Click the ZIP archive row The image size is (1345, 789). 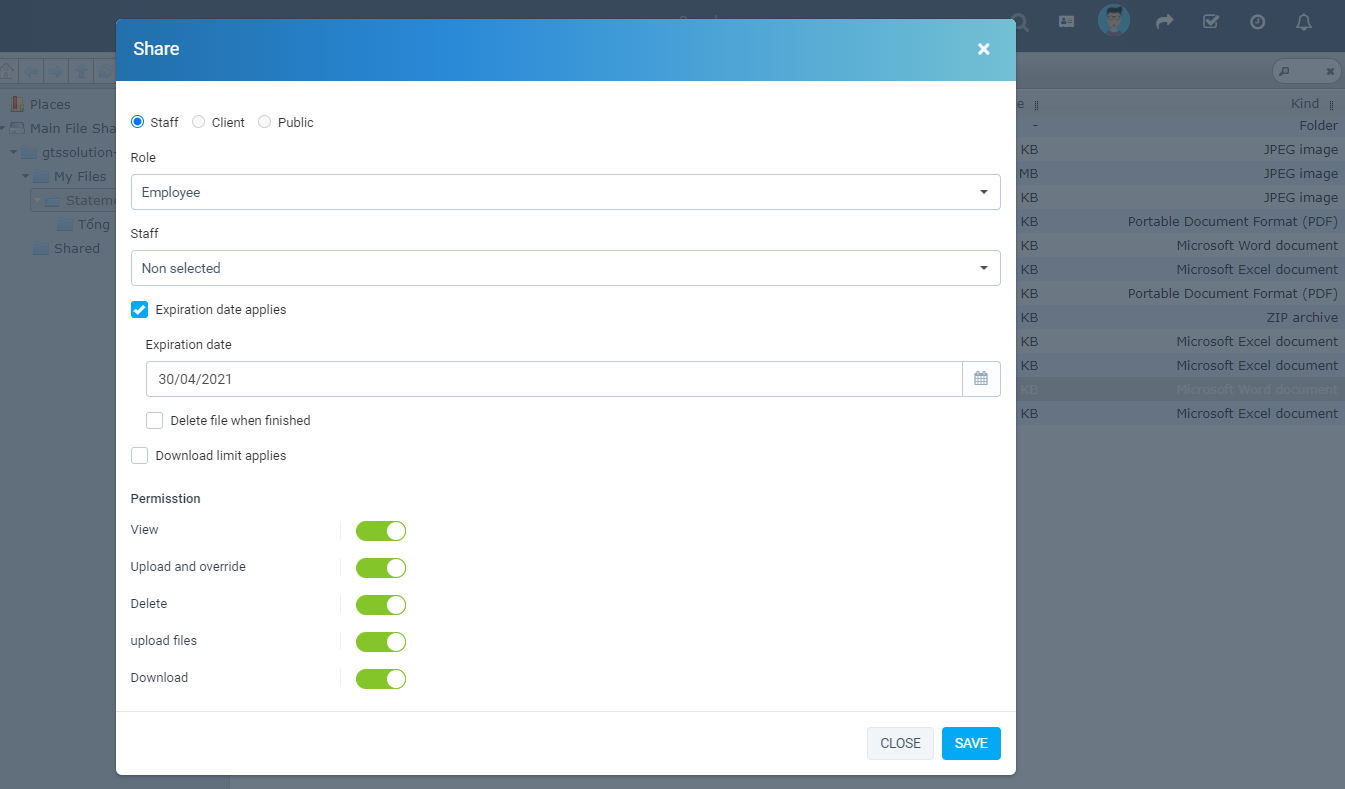point(1180,318)
